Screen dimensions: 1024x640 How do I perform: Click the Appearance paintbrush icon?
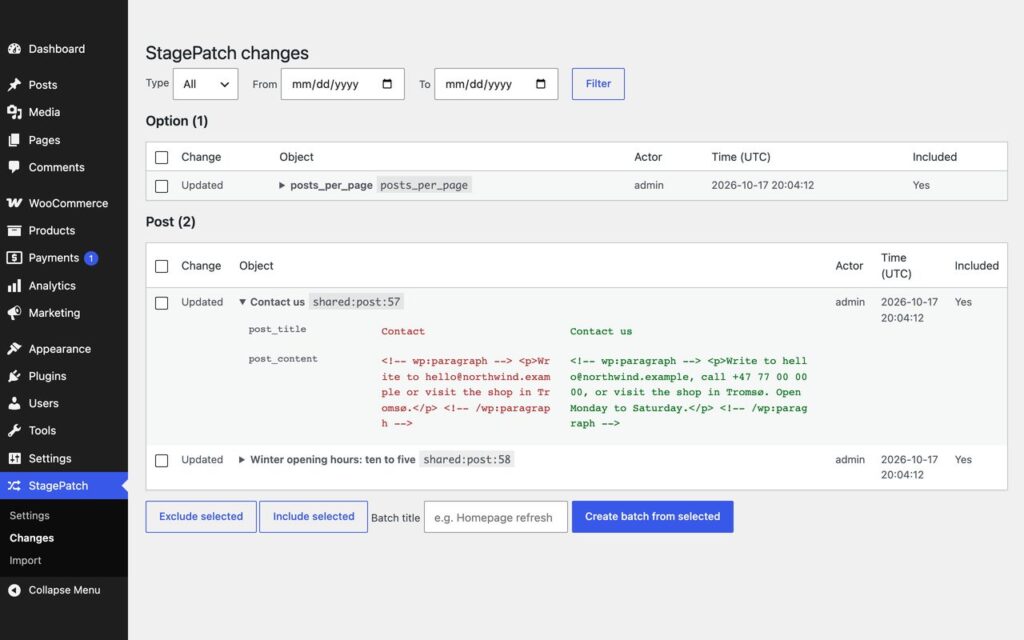tap(14, 349)
